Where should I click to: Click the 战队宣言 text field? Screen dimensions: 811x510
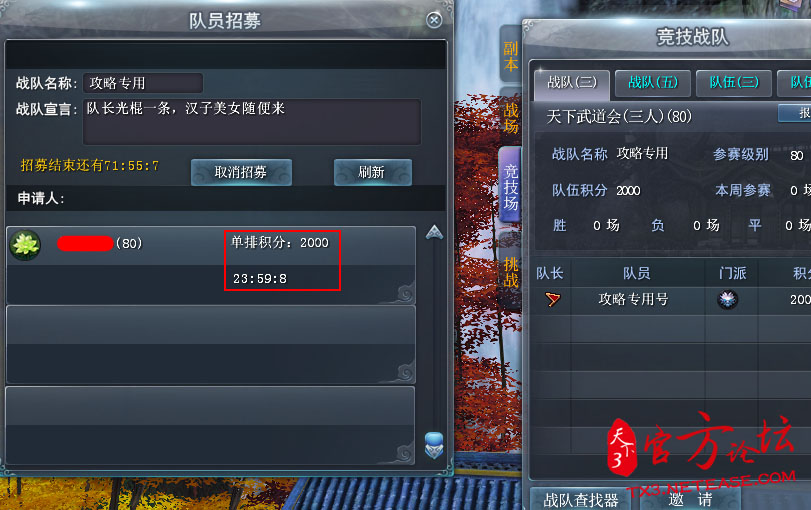pos(251,122)
